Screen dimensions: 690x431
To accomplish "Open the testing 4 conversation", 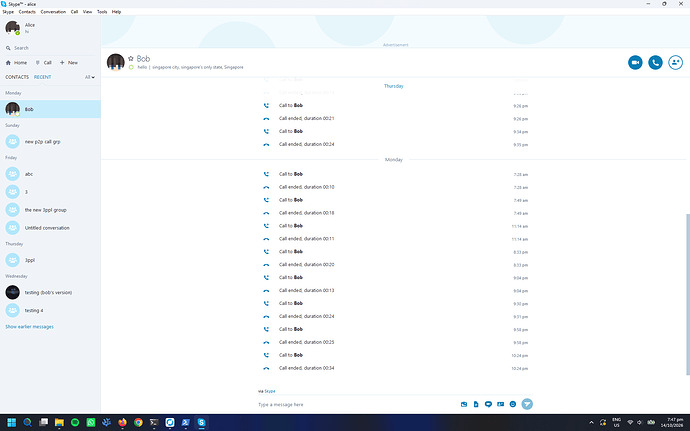I will pos(50,310).
